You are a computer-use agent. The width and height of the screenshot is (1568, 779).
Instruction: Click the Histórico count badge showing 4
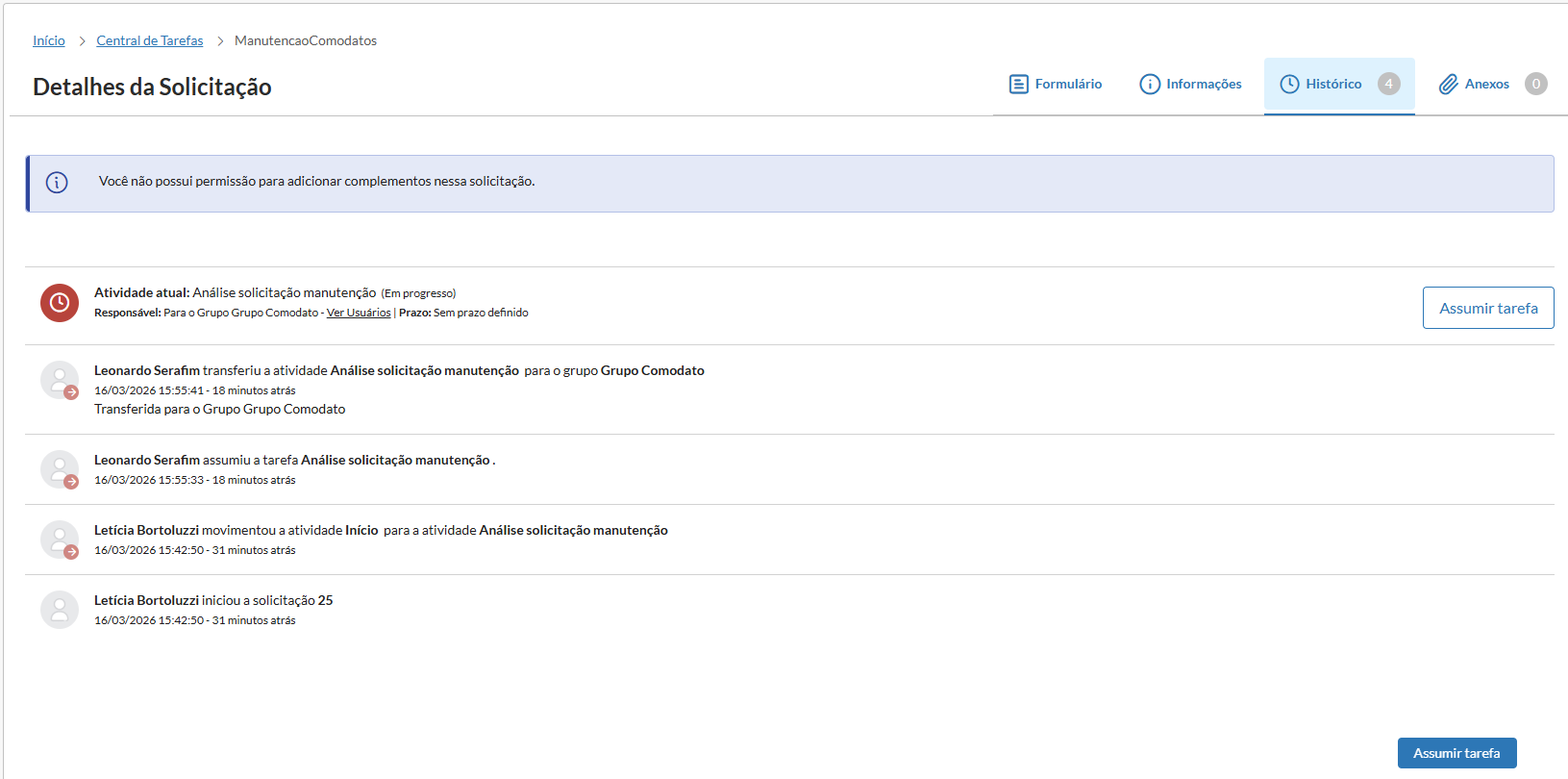tap(1388, 85)
